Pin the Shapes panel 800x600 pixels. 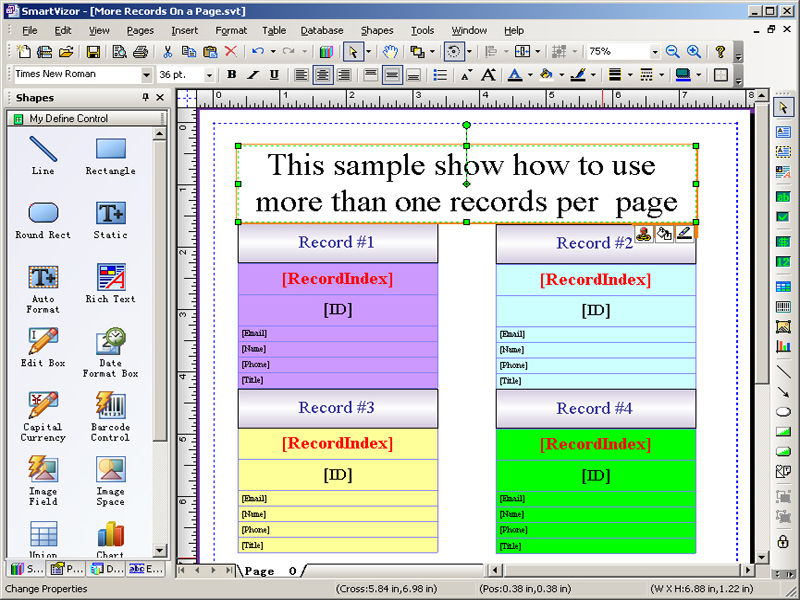pos(145,97)
